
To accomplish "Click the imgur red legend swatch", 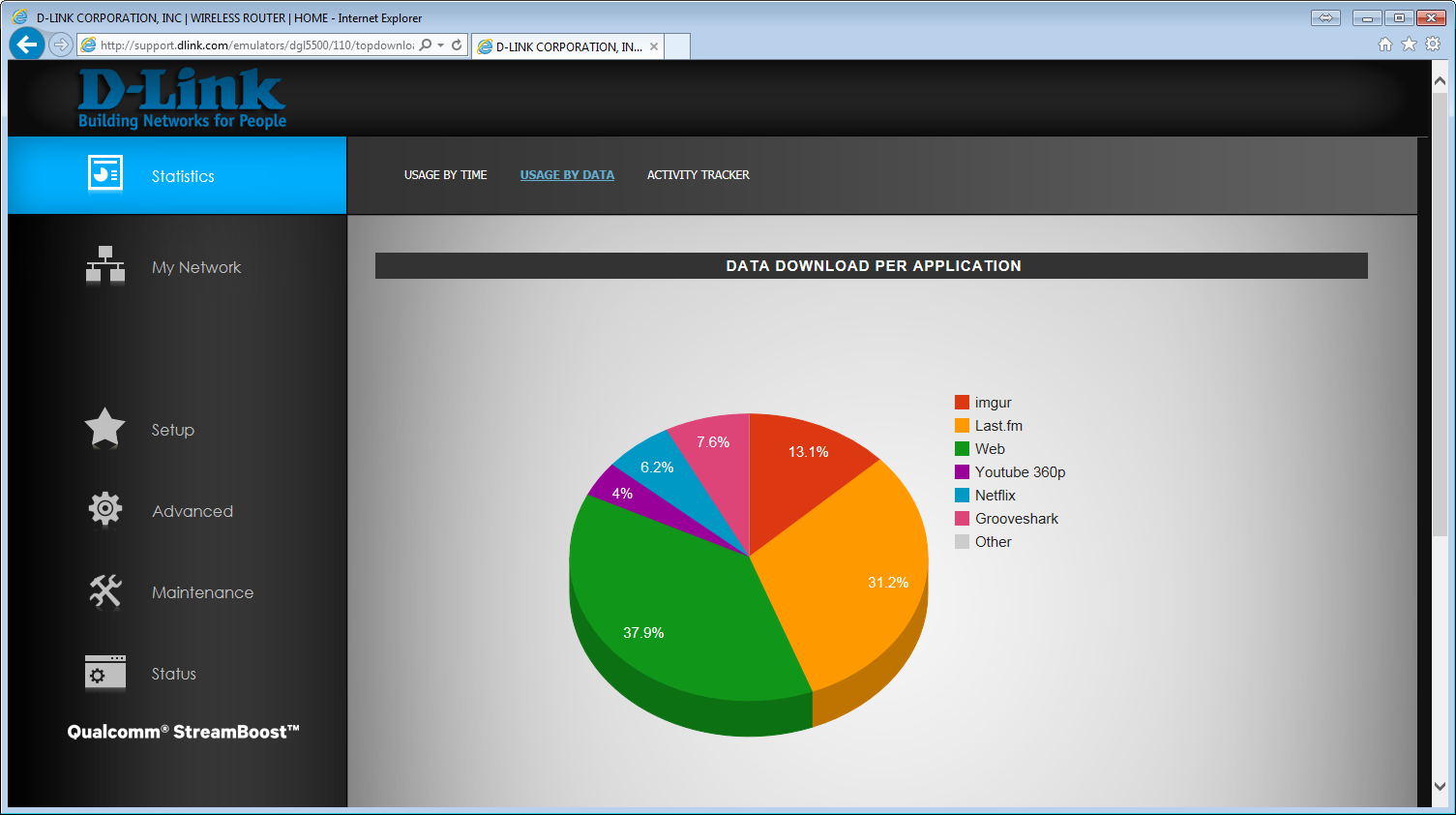I will tap(962, 403).
